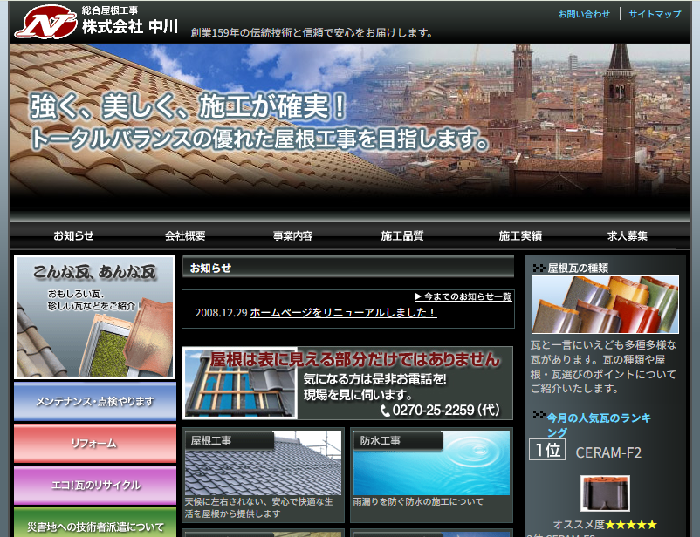Click the red リフォーム button
The image size is (700, 537).
pos(95,443)
